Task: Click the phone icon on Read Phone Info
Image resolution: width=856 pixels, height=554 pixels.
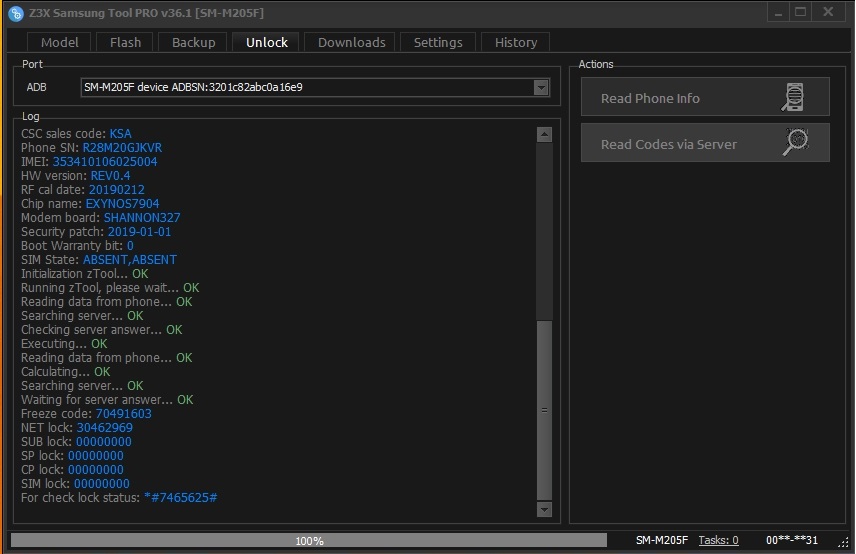Action: coord(793,98)
